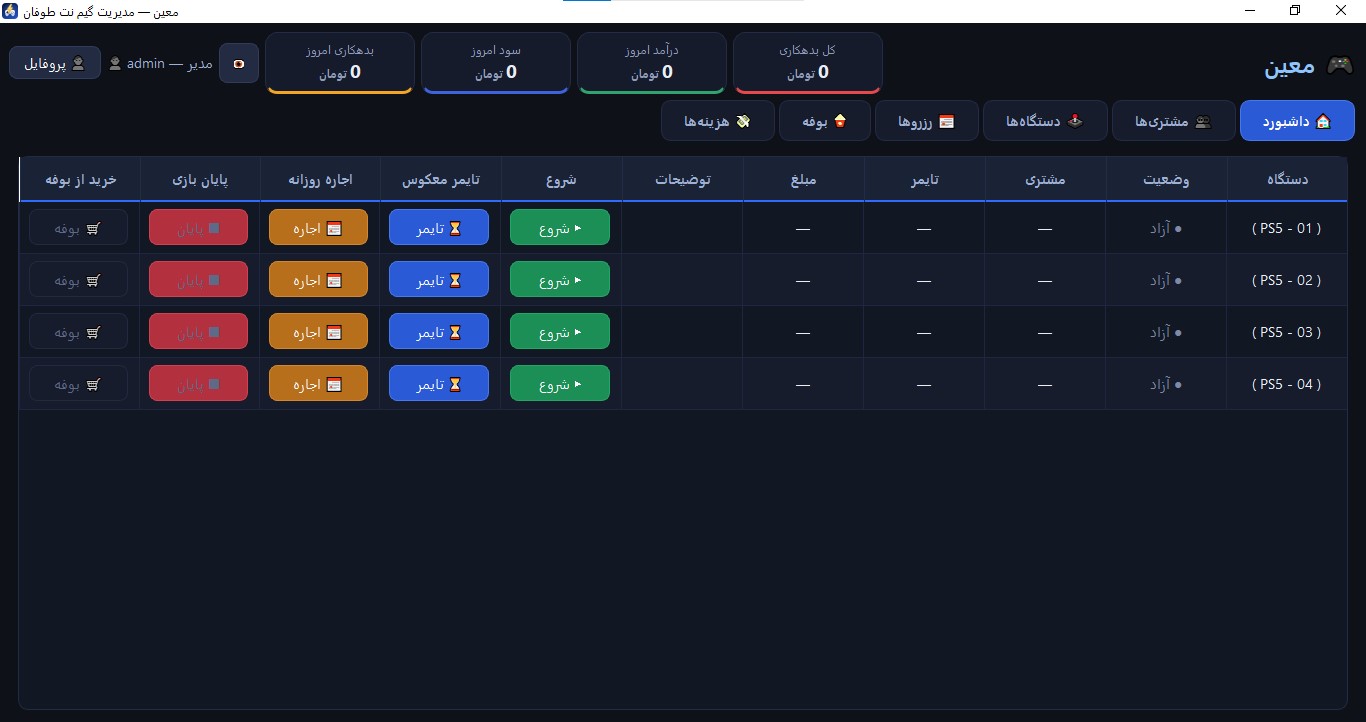
Task: Set countdown timer for PS5 - 01
Action: point(439,227)
